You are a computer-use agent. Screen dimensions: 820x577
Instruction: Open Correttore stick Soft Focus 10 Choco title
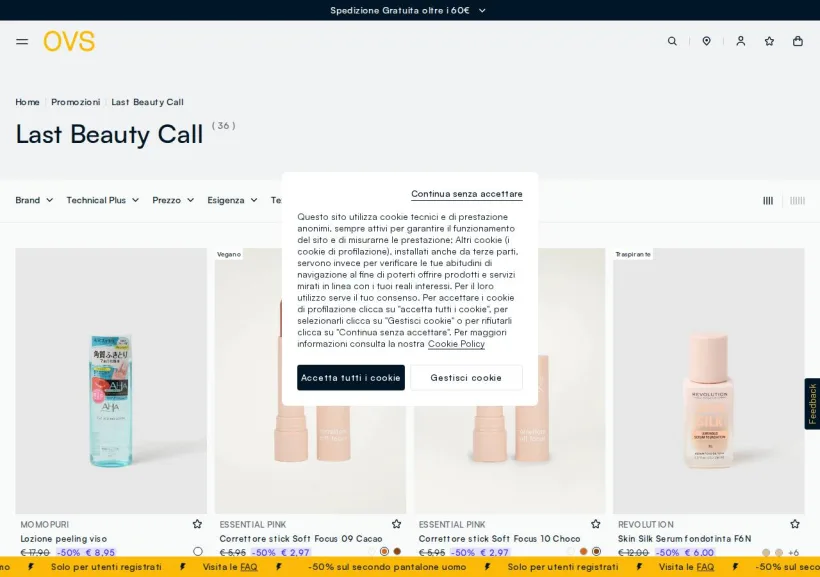click(499, 538)
